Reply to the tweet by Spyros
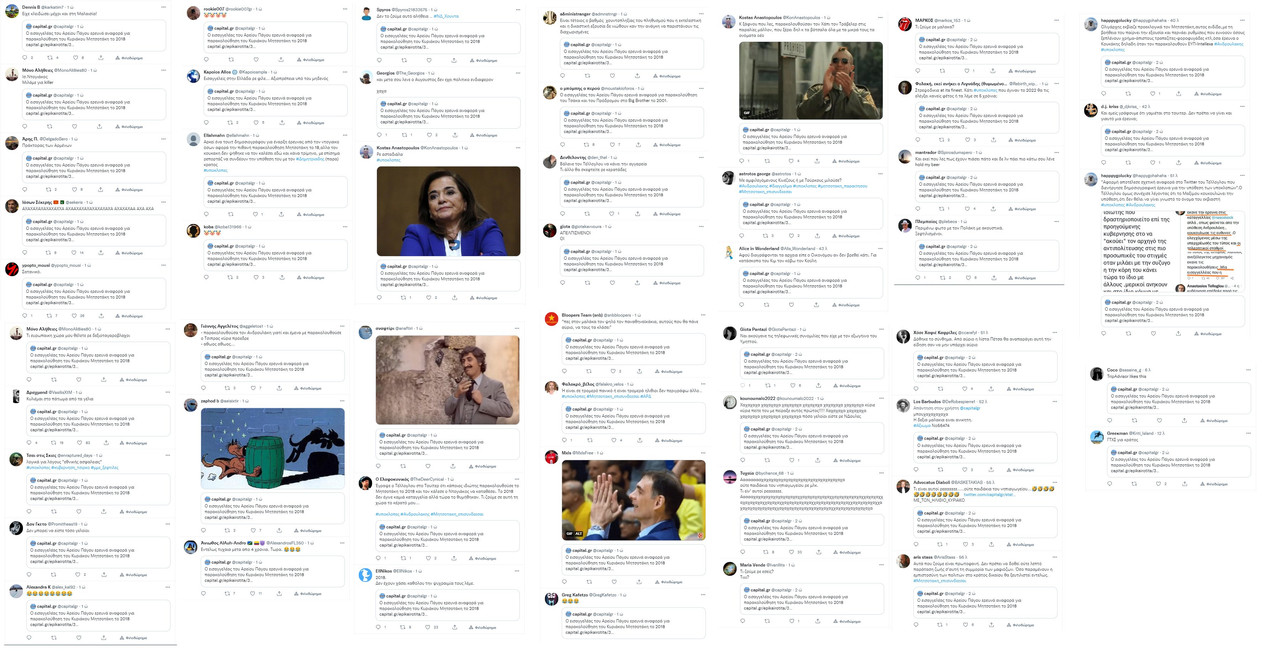This screenshot has width=1280, height=661. [380, 59]
